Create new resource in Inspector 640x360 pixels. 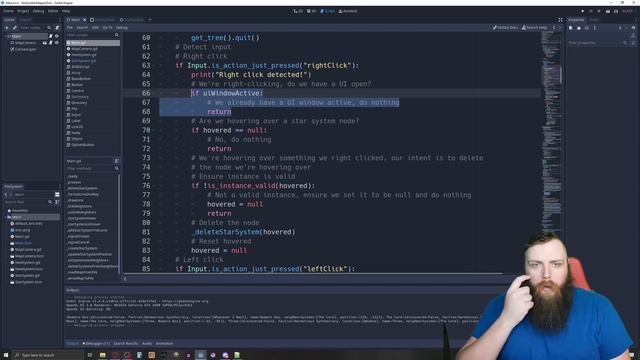(x=571, y=28)
